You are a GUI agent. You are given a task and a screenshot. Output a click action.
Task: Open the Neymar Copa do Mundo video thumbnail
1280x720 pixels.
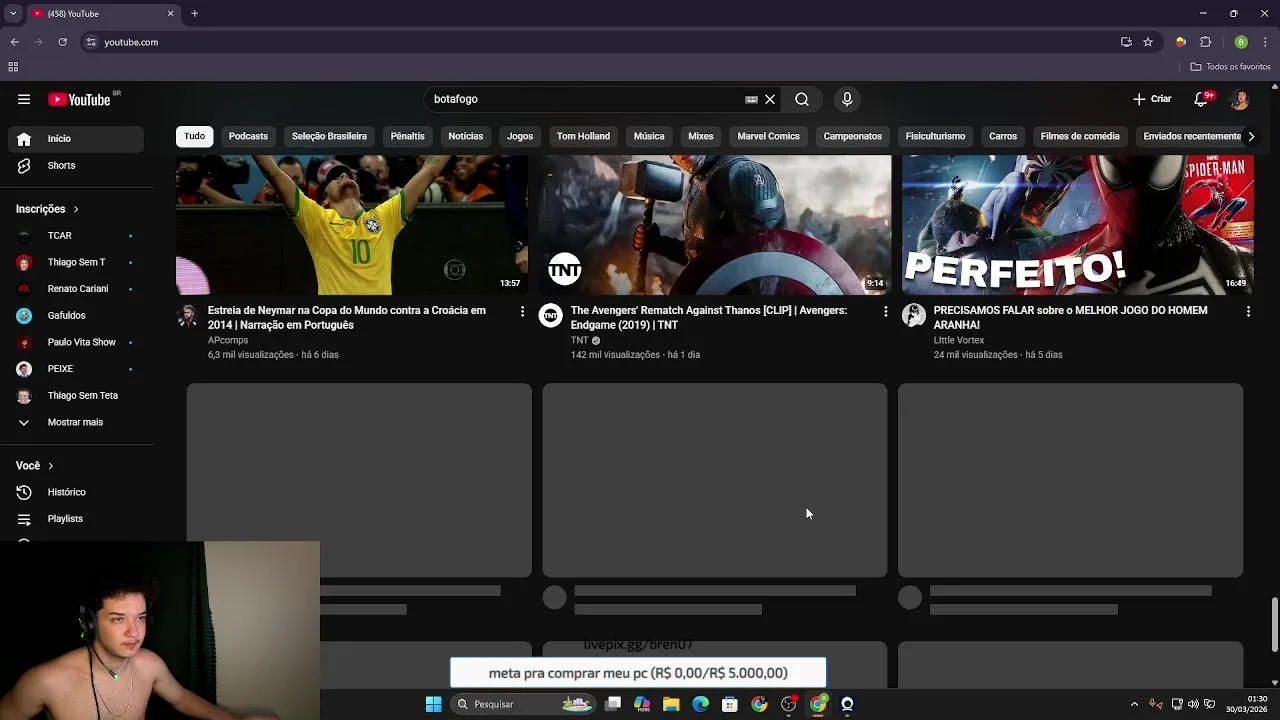352,225
